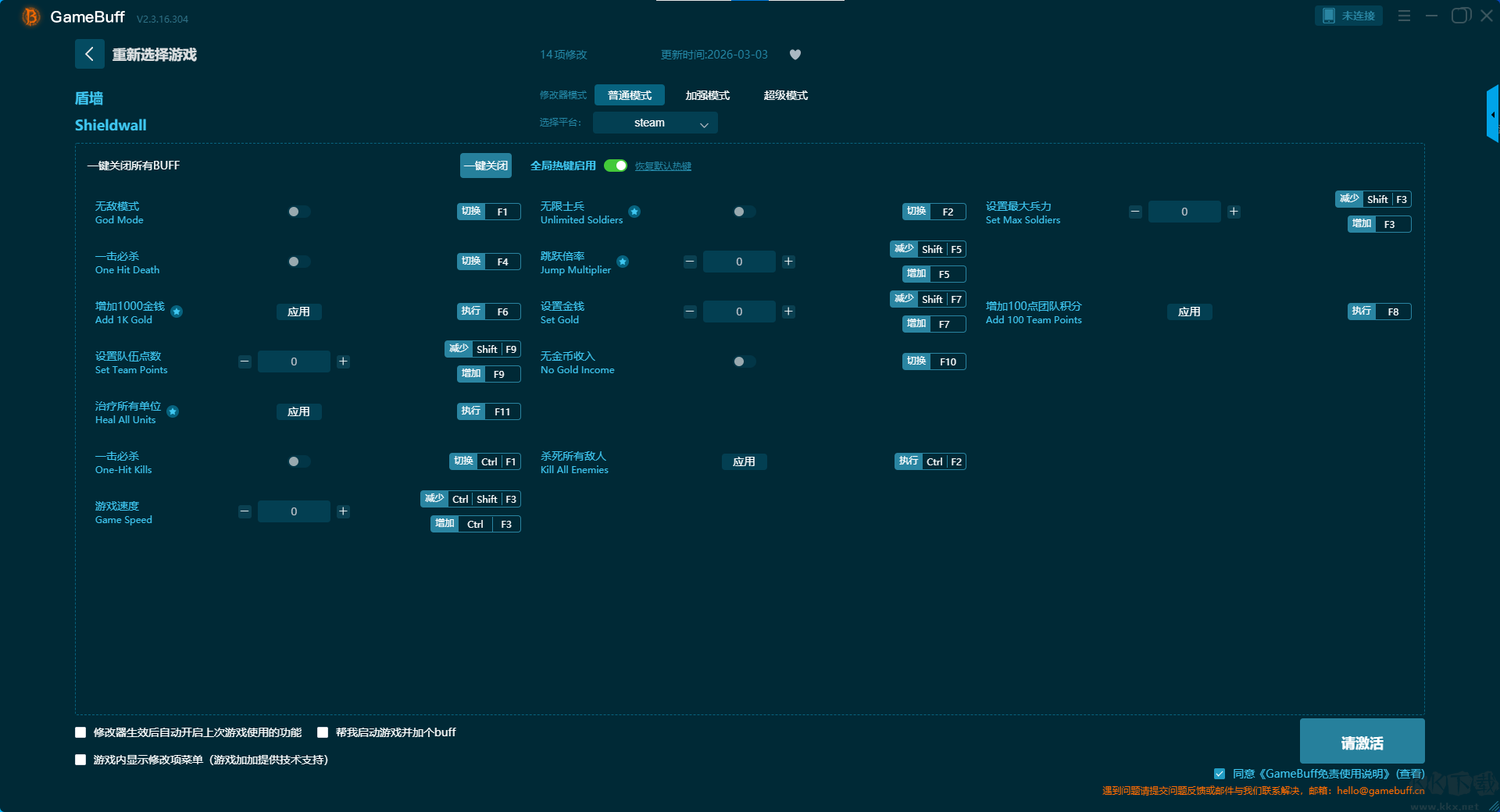Open the hamburger menu in title bar
Viewport: 1500px width, 812px height.
pos(1404,16)
